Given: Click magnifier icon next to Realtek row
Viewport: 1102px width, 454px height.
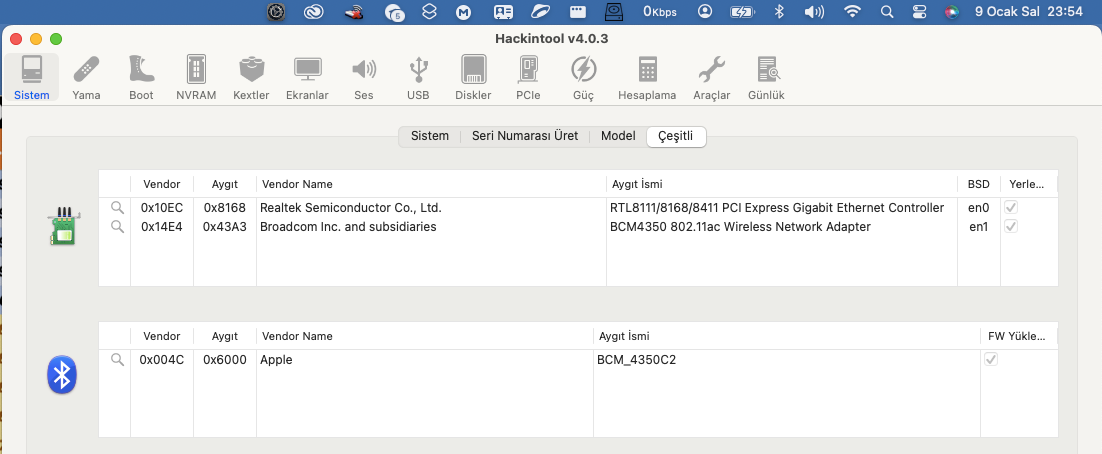Looking at the screenshot, I should click(117, 208).
